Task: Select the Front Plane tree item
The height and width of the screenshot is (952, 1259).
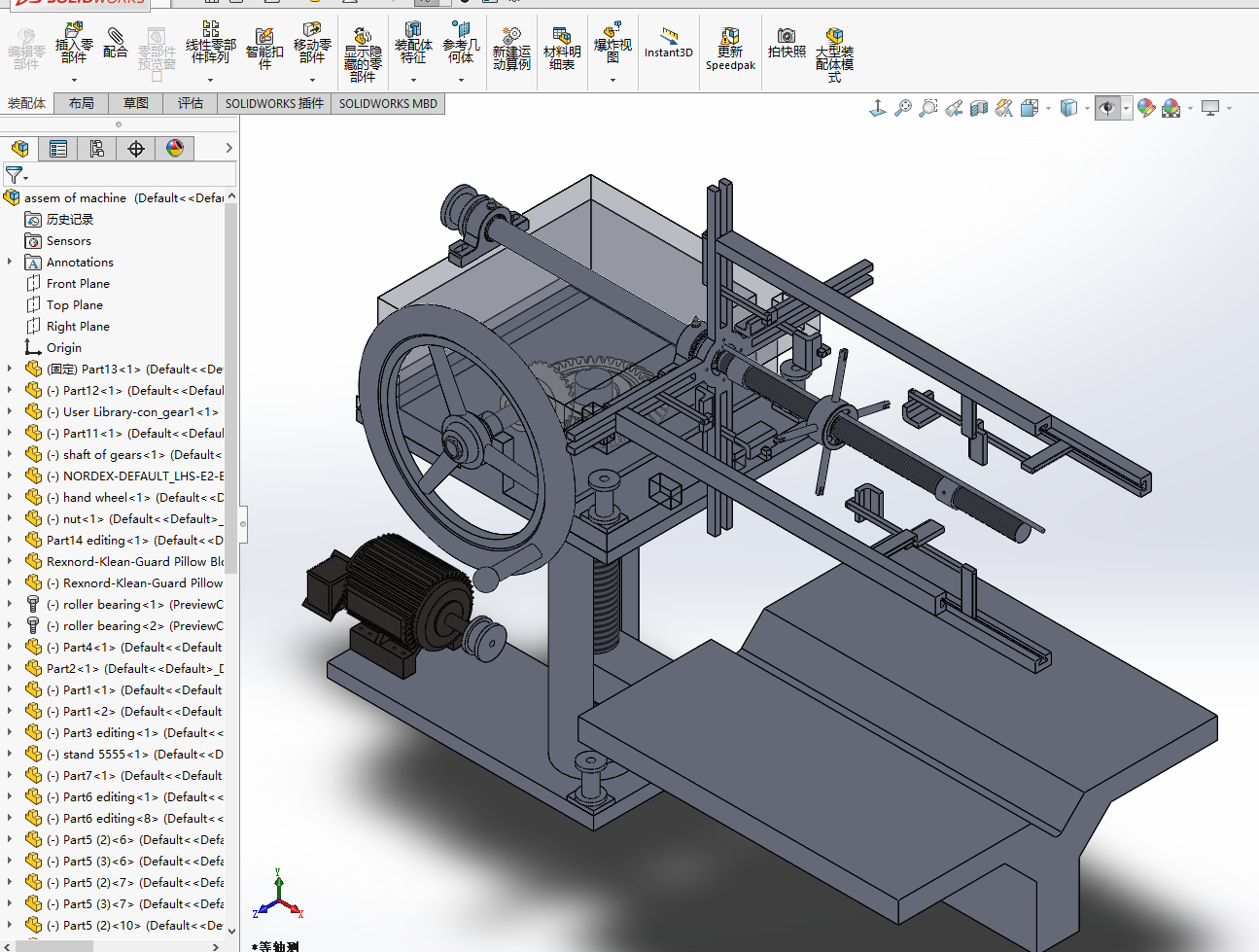Action: tap(78, 283)
